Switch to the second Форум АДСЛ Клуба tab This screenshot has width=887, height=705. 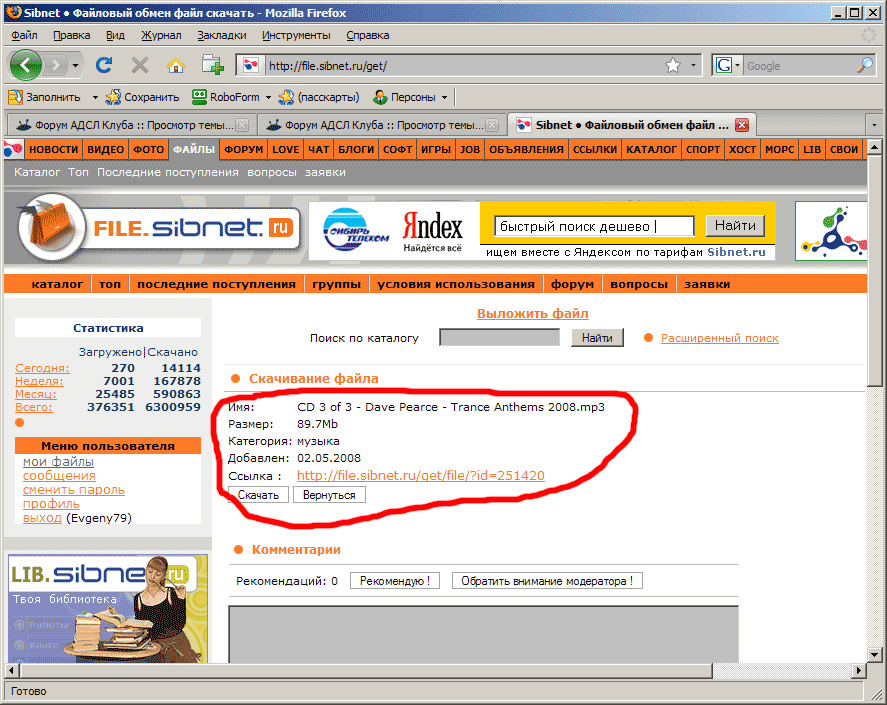380,125
